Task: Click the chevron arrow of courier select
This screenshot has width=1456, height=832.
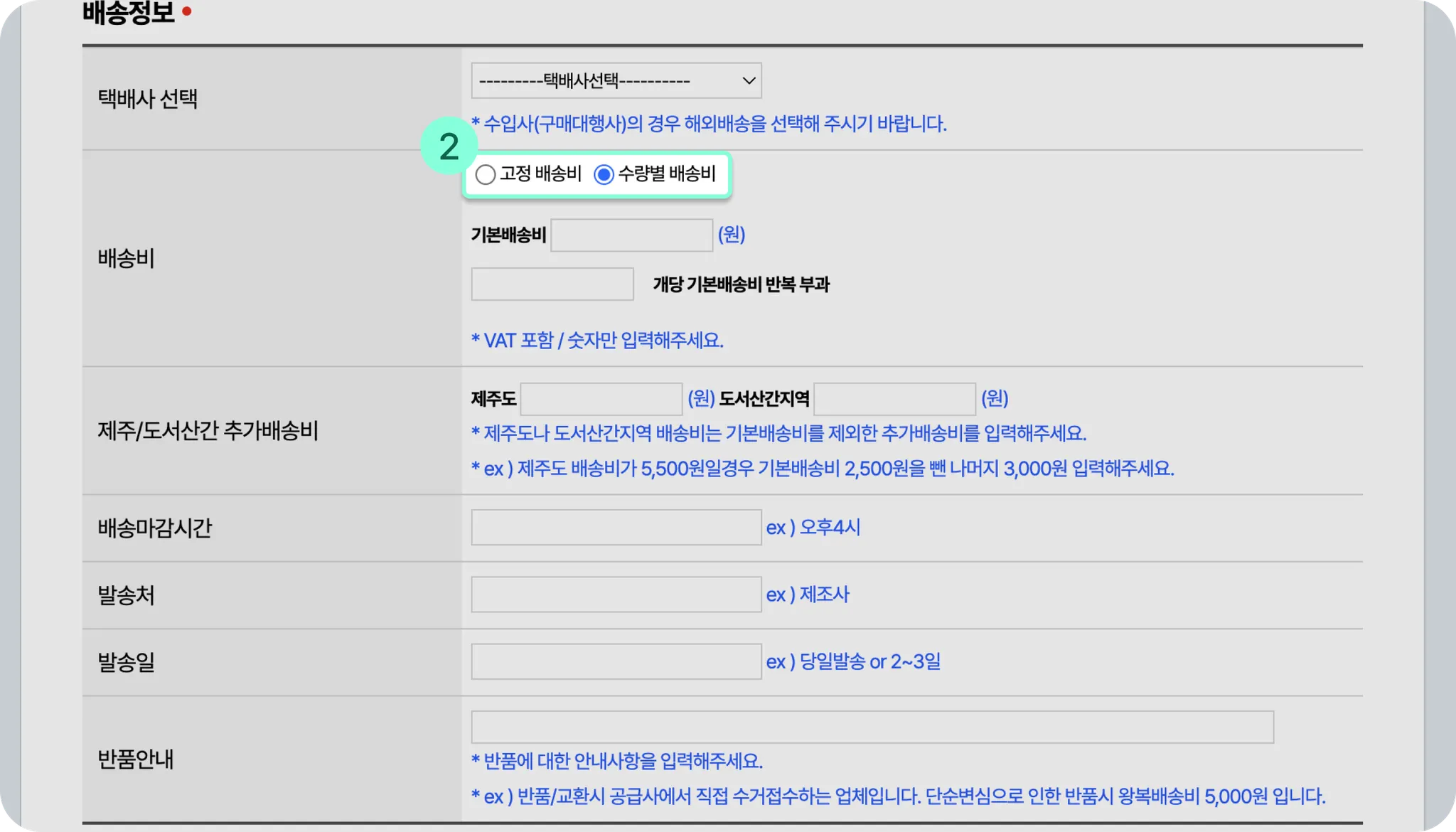Action: click(749, 80)
